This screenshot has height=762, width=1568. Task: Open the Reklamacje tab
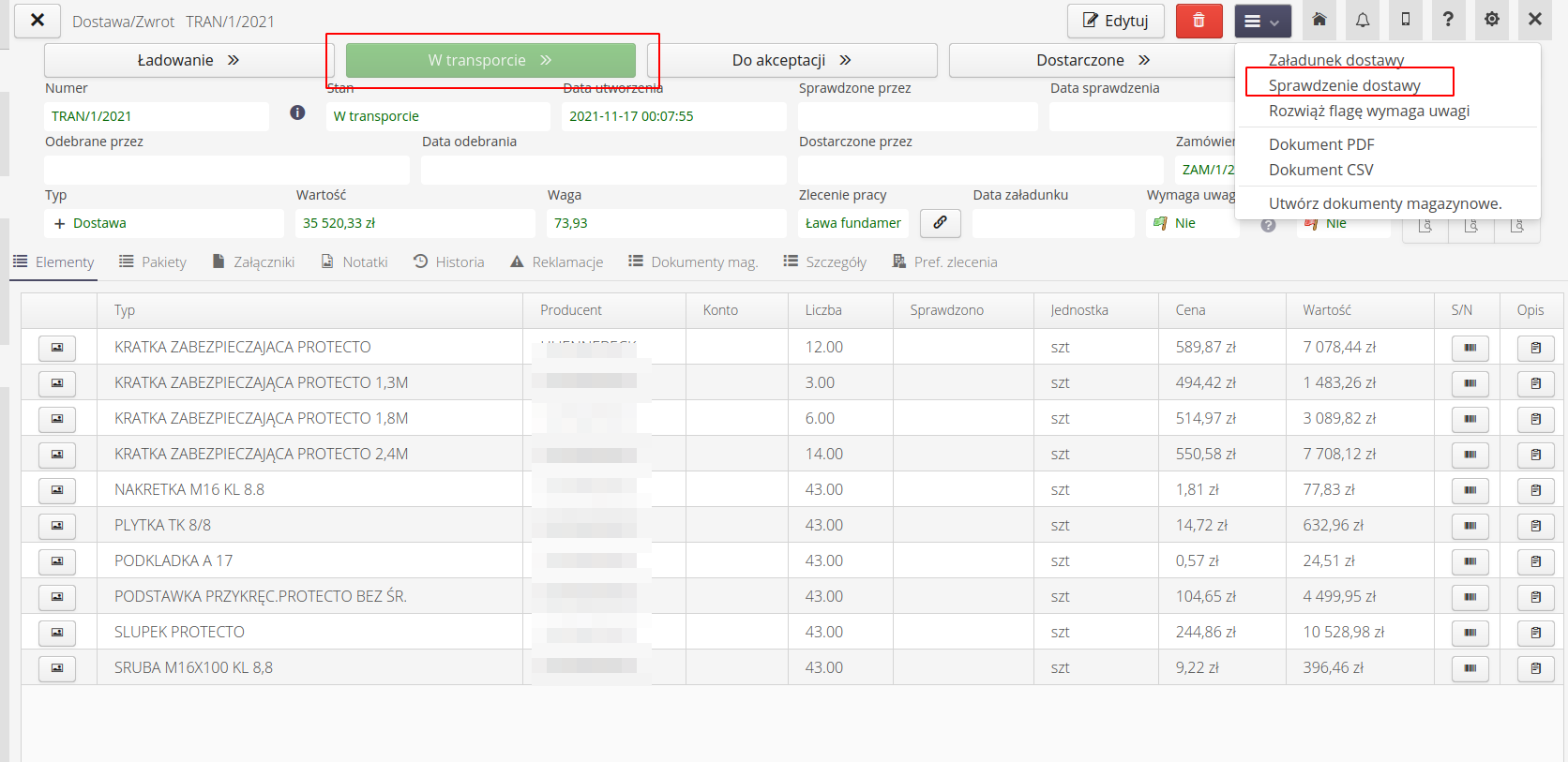pyautogui.click(x=557, y=262)
